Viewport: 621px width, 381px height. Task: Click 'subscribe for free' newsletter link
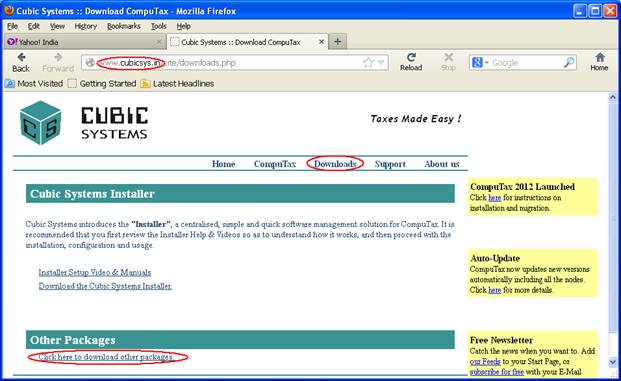click(x=497, y=372)
